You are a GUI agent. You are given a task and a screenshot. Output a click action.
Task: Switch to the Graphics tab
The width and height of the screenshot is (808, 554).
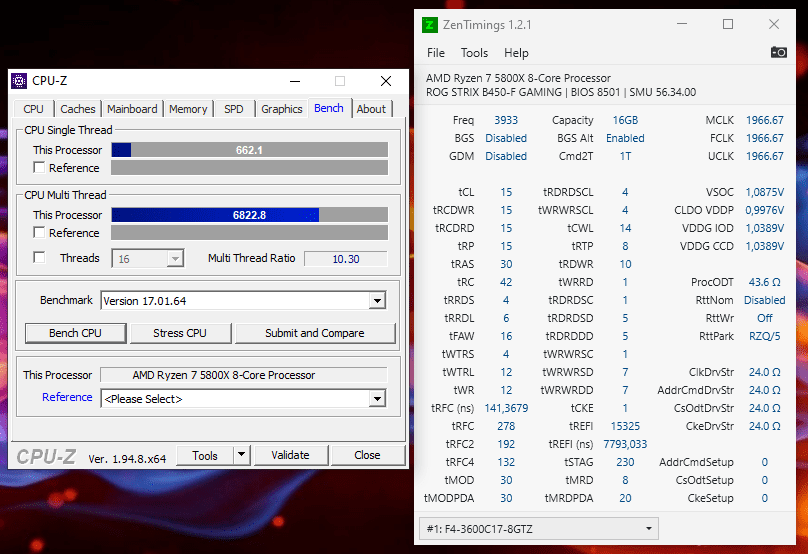click(281, 109)
